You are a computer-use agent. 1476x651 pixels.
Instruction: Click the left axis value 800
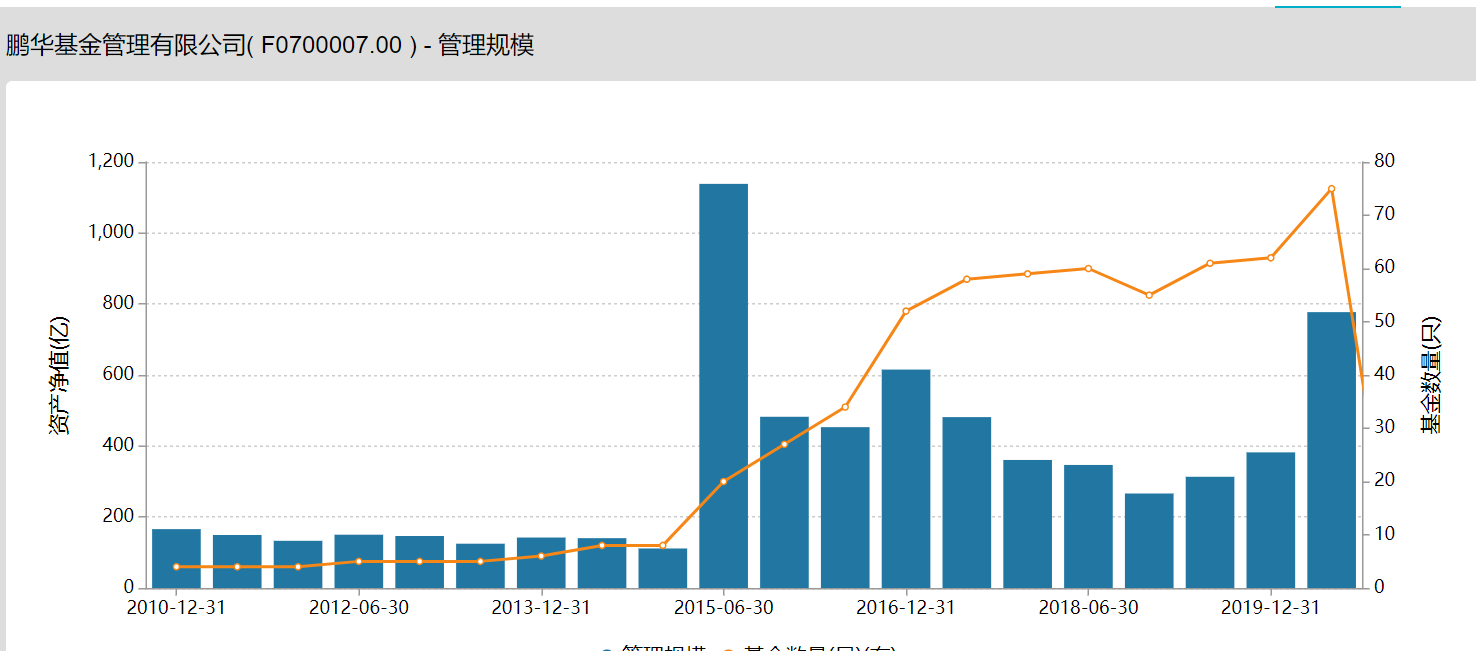(x=119, y=303)
